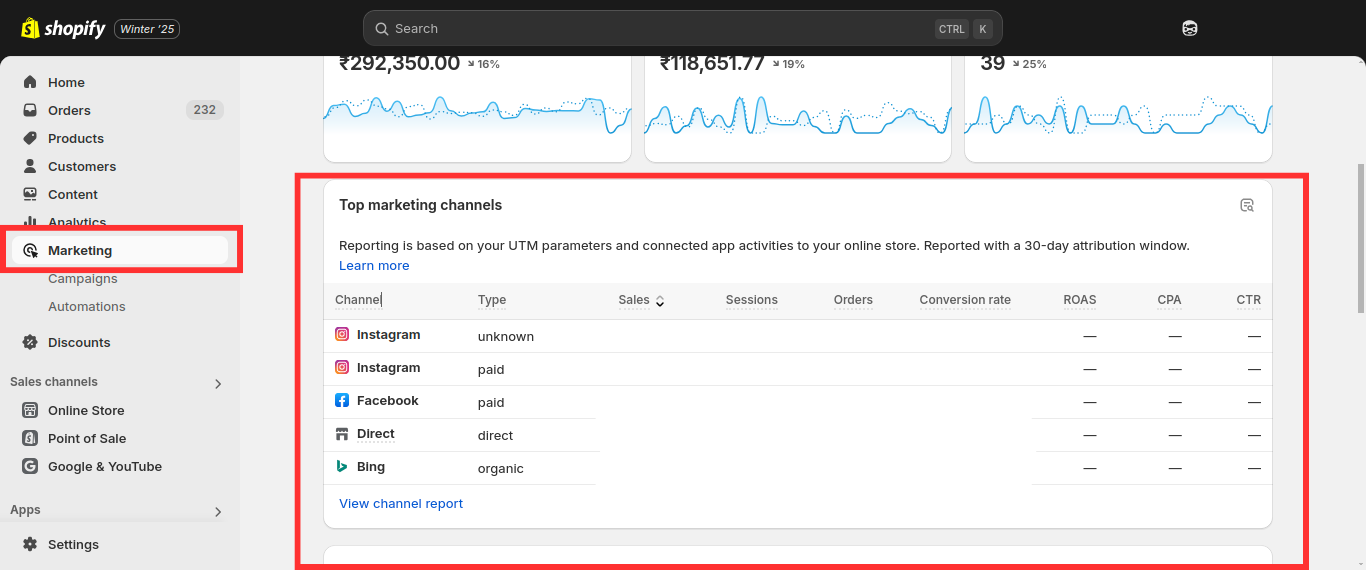Viewport: 1366px width, 570px height.
Task: Click the Orders inbox icon
Action: [30, 110]
